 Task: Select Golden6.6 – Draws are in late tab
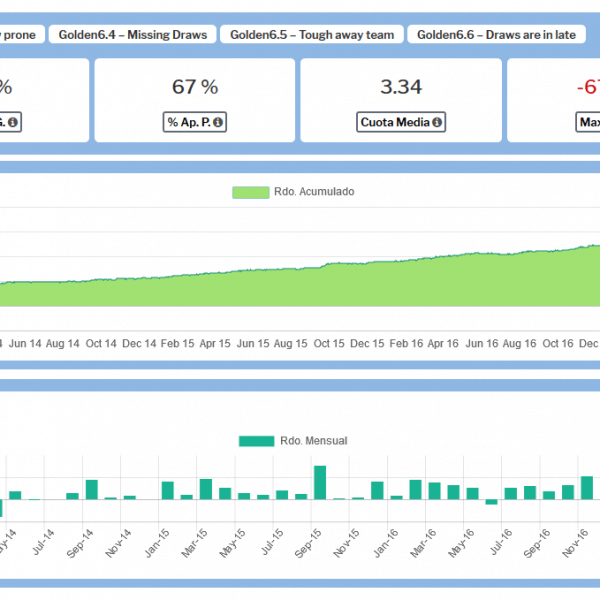496,34
